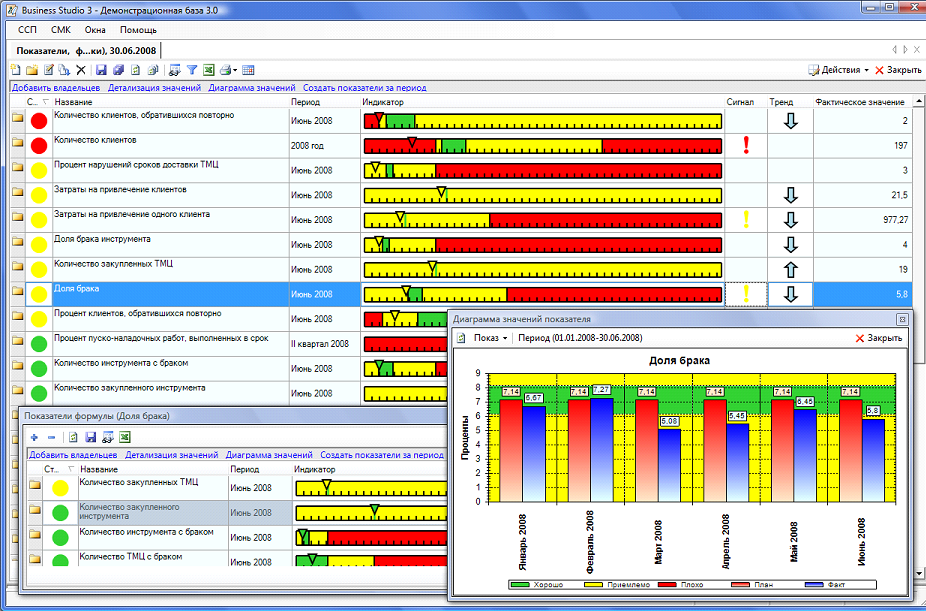
Task: Open the Помощь menu
Action: (x=139, y=30)
